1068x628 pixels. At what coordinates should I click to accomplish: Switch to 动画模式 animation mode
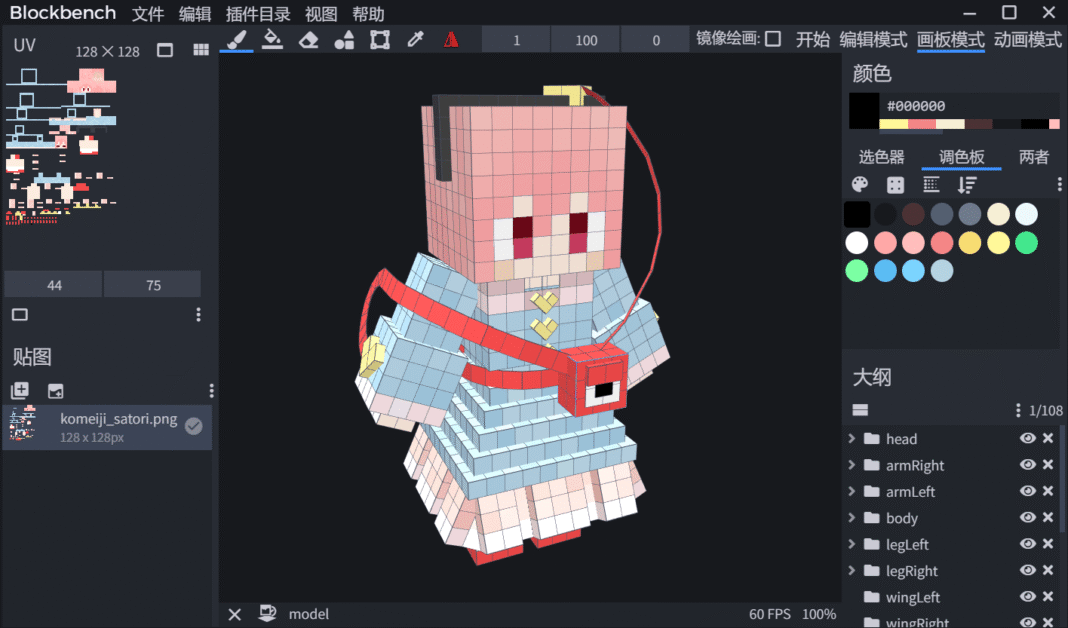click(x=1028, y=40)
